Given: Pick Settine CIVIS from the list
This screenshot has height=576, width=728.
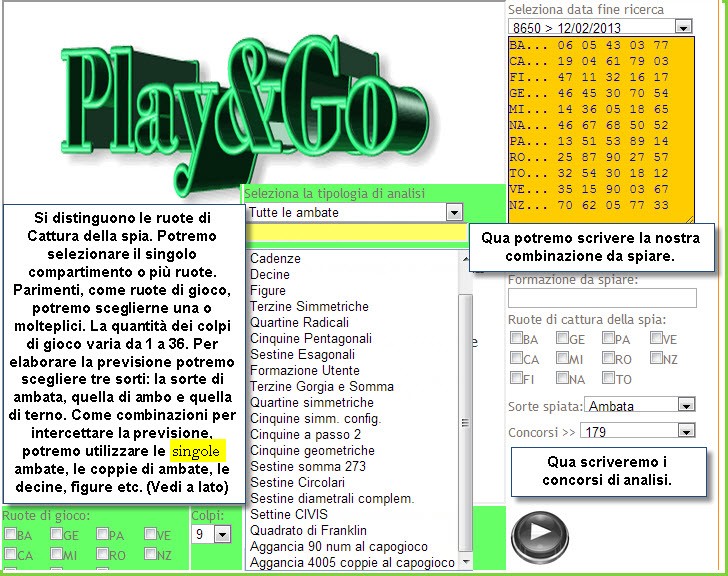Looking at the screenshot, I should pos(289,514).
